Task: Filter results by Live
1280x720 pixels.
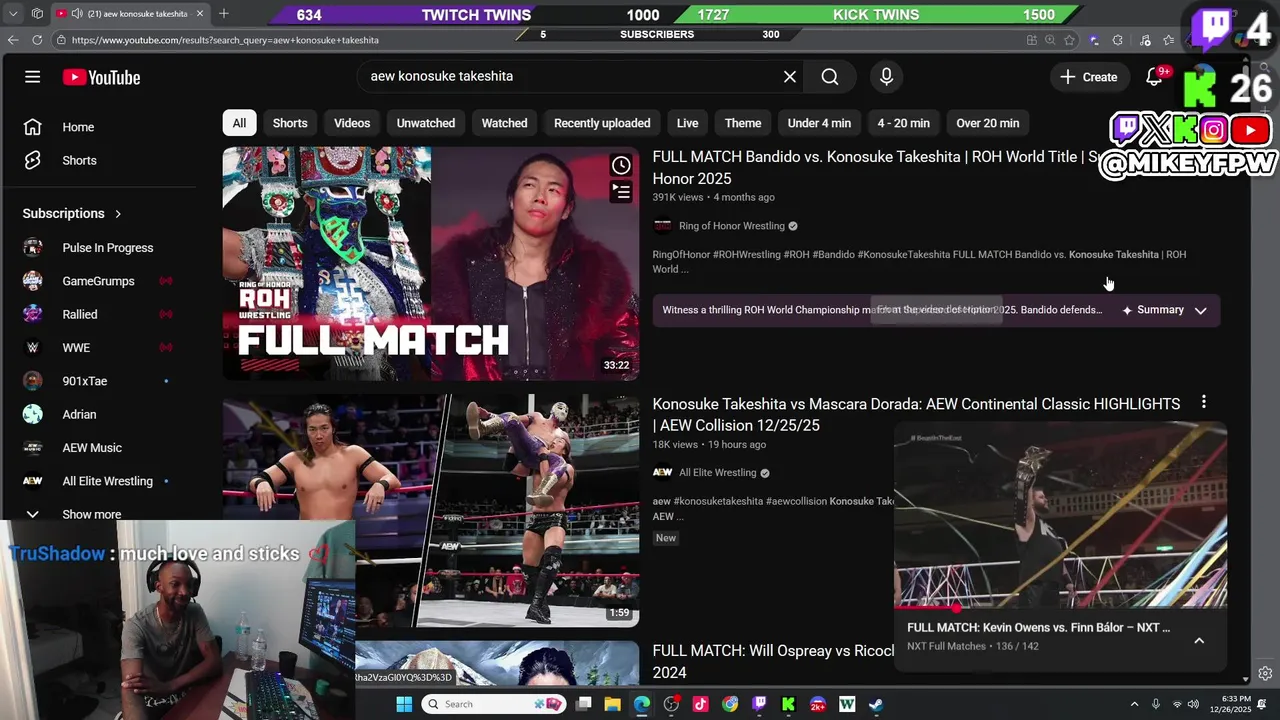Action: tap(687, 123)
